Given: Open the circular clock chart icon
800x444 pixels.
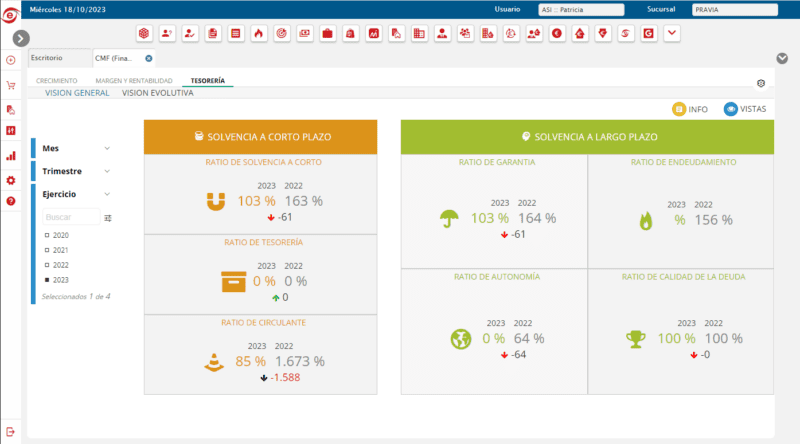Looking at the screenshot, I should click(511, 34).
